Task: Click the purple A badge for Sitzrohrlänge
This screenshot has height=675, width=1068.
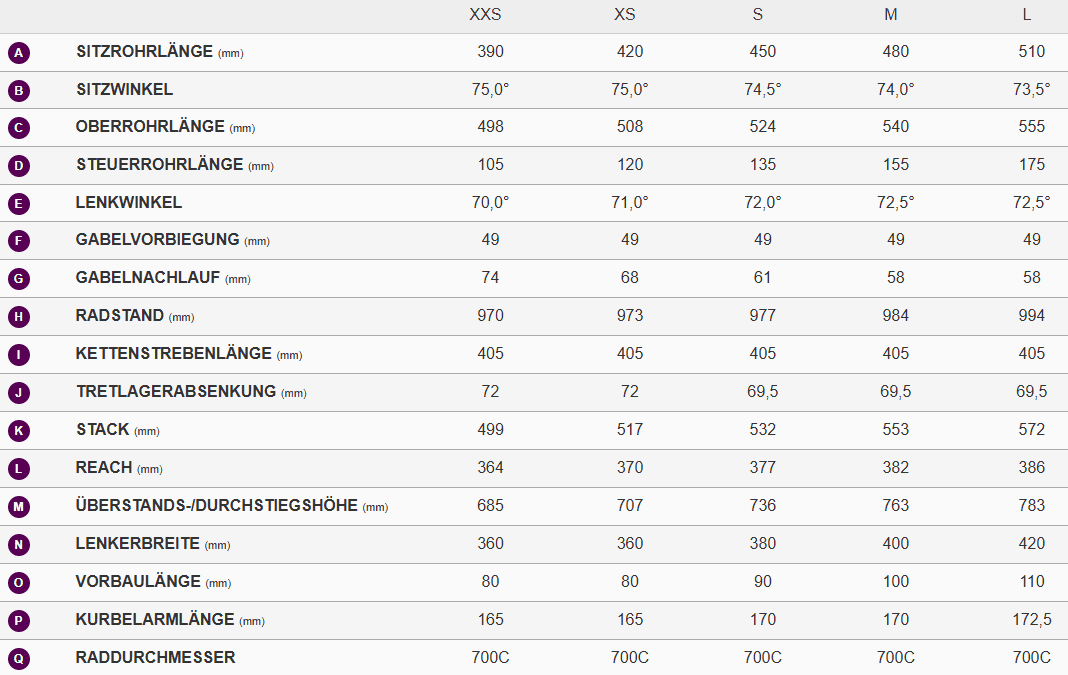Action: click(x=19, y=52)
